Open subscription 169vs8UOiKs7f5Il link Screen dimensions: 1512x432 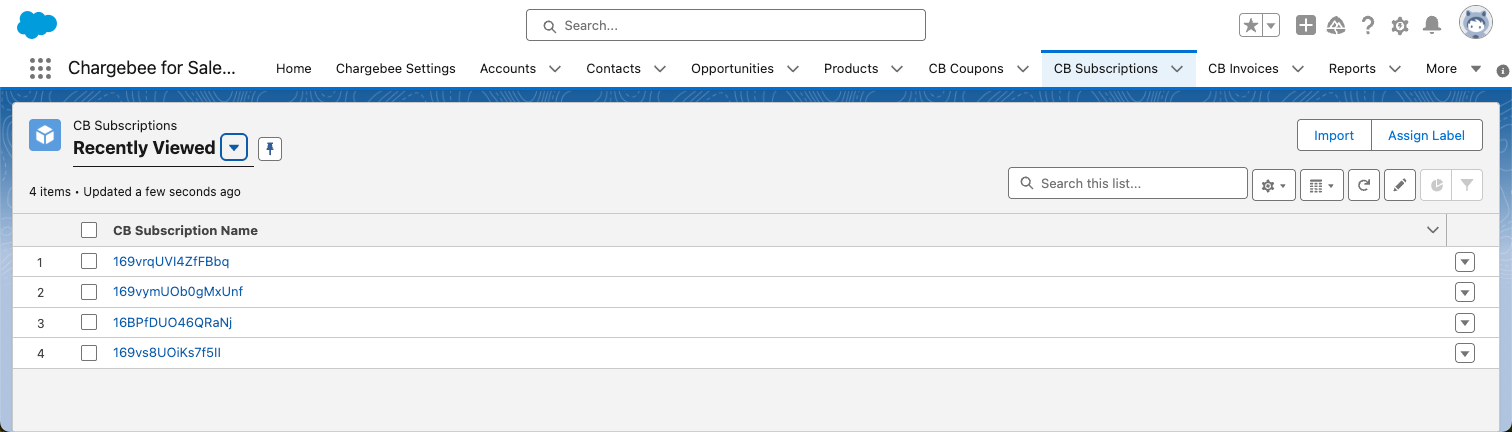click(x=167, y=353)
